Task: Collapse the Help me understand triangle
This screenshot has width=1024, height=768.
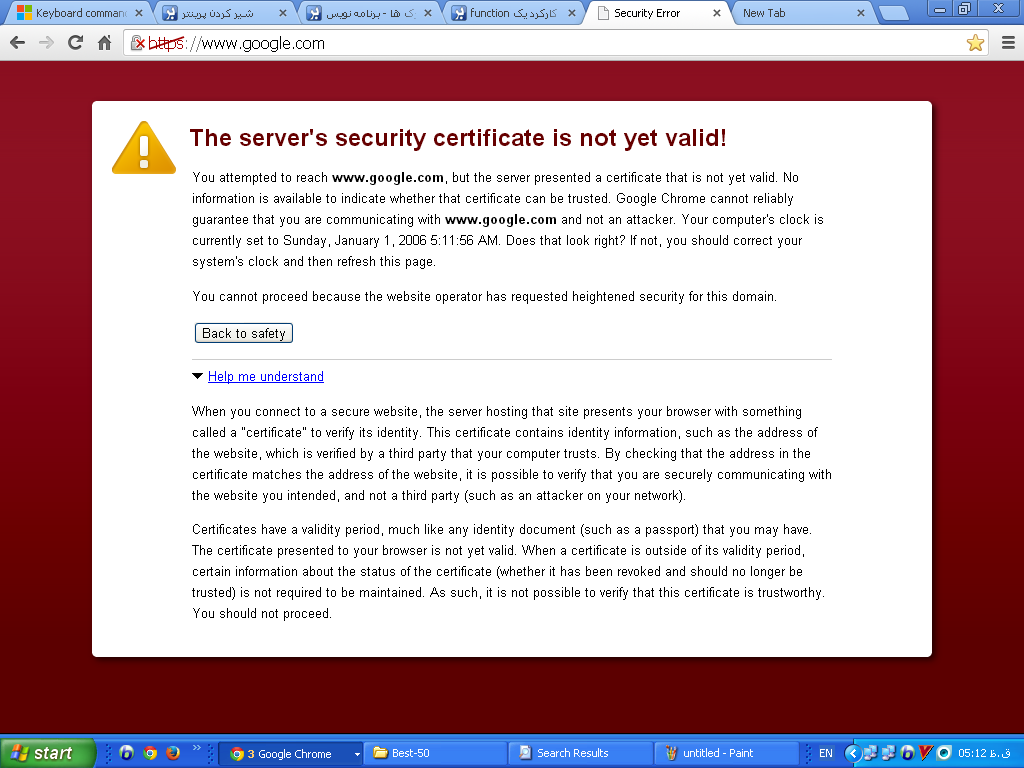Action: (x=197, y=376)
